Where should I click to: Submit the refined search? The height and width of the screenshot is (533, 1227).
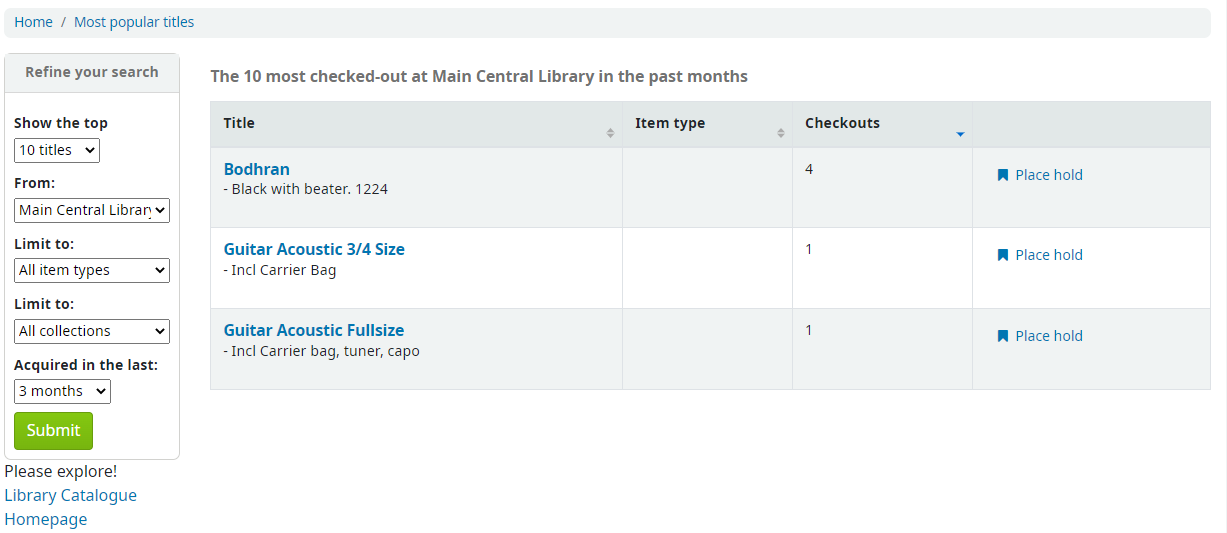pos(53,430)
